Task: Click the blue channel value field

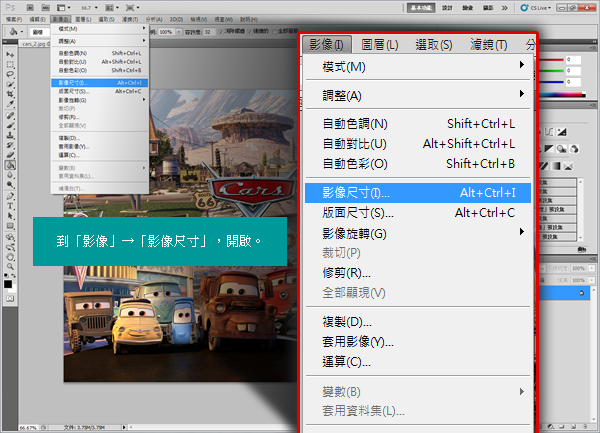Action: point(573,82)
